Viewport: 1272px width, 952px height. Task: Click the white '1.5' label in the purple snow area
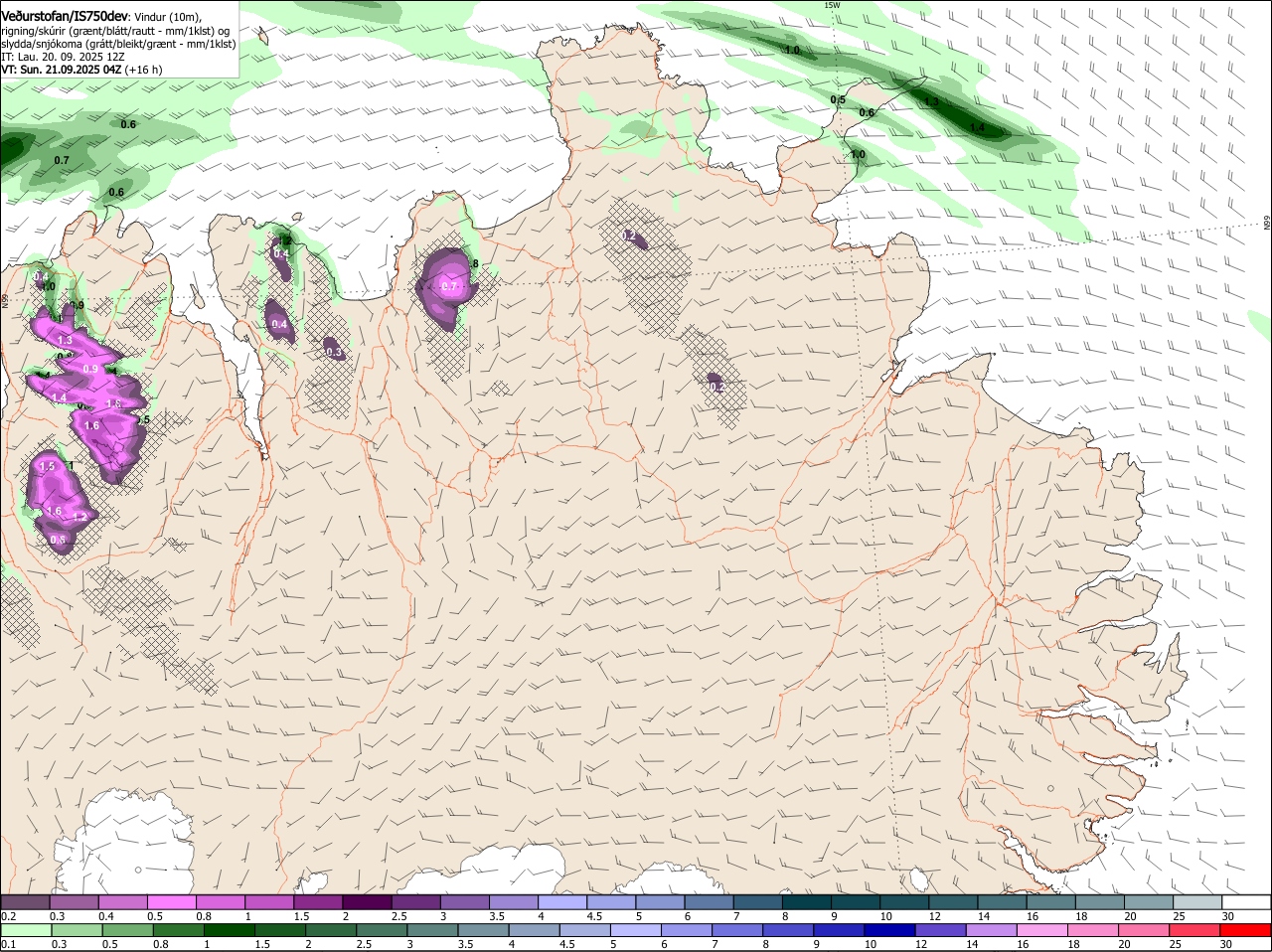[x=47, y=466]
